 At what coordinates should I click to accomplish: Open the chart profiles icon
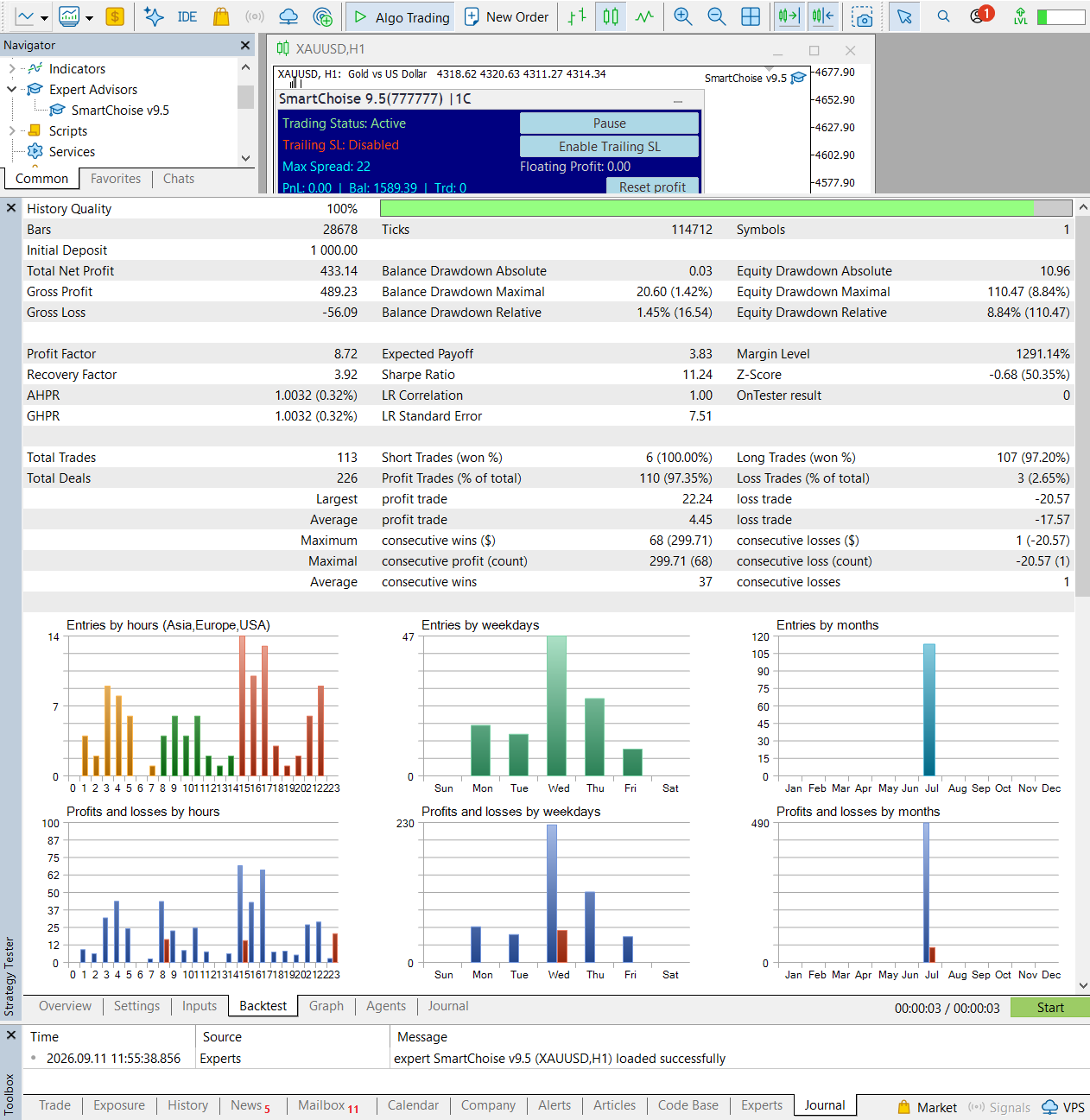coord(68,16)
